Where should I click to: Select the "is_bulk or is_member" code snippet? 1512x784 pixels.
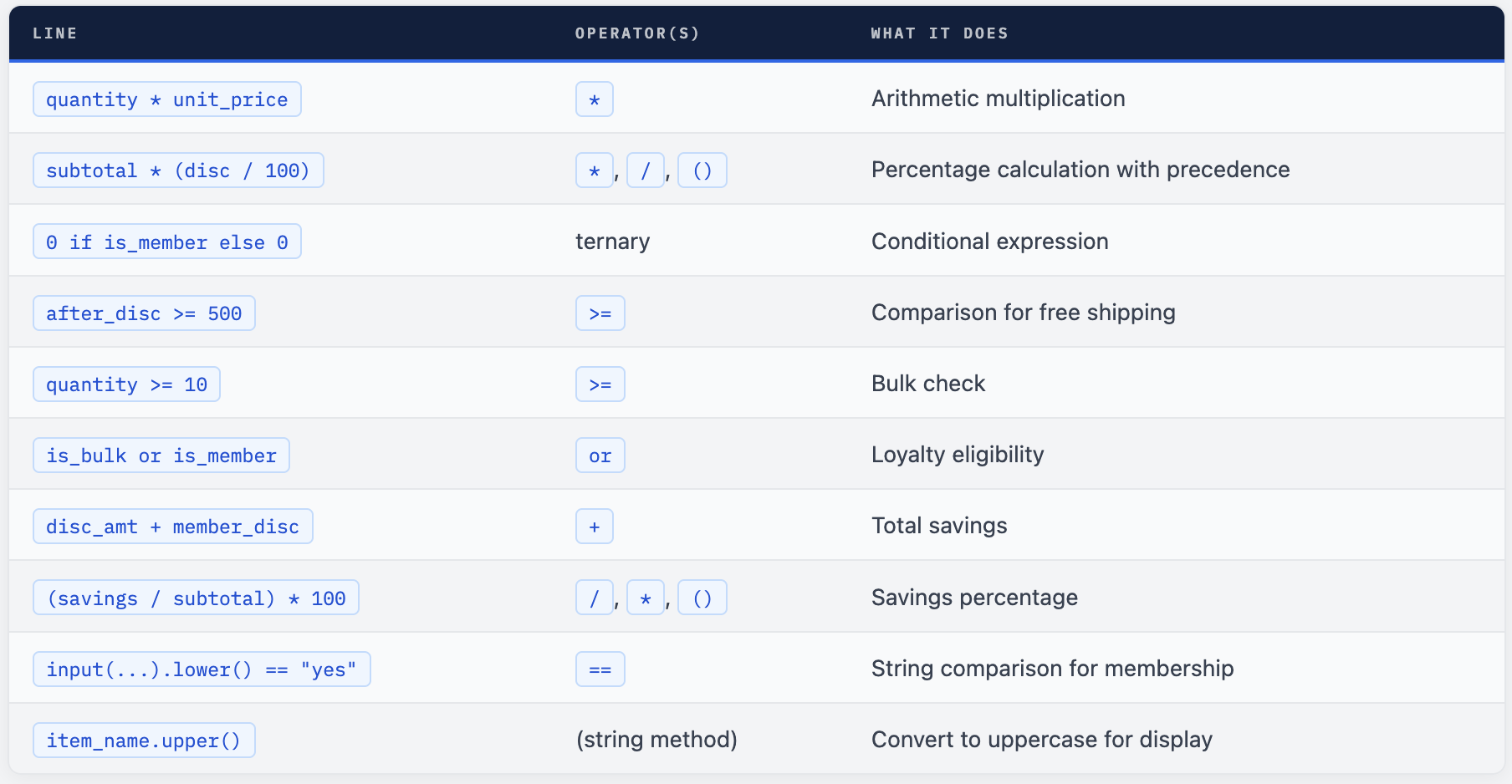pyautogui.click(x=161, y=456)
